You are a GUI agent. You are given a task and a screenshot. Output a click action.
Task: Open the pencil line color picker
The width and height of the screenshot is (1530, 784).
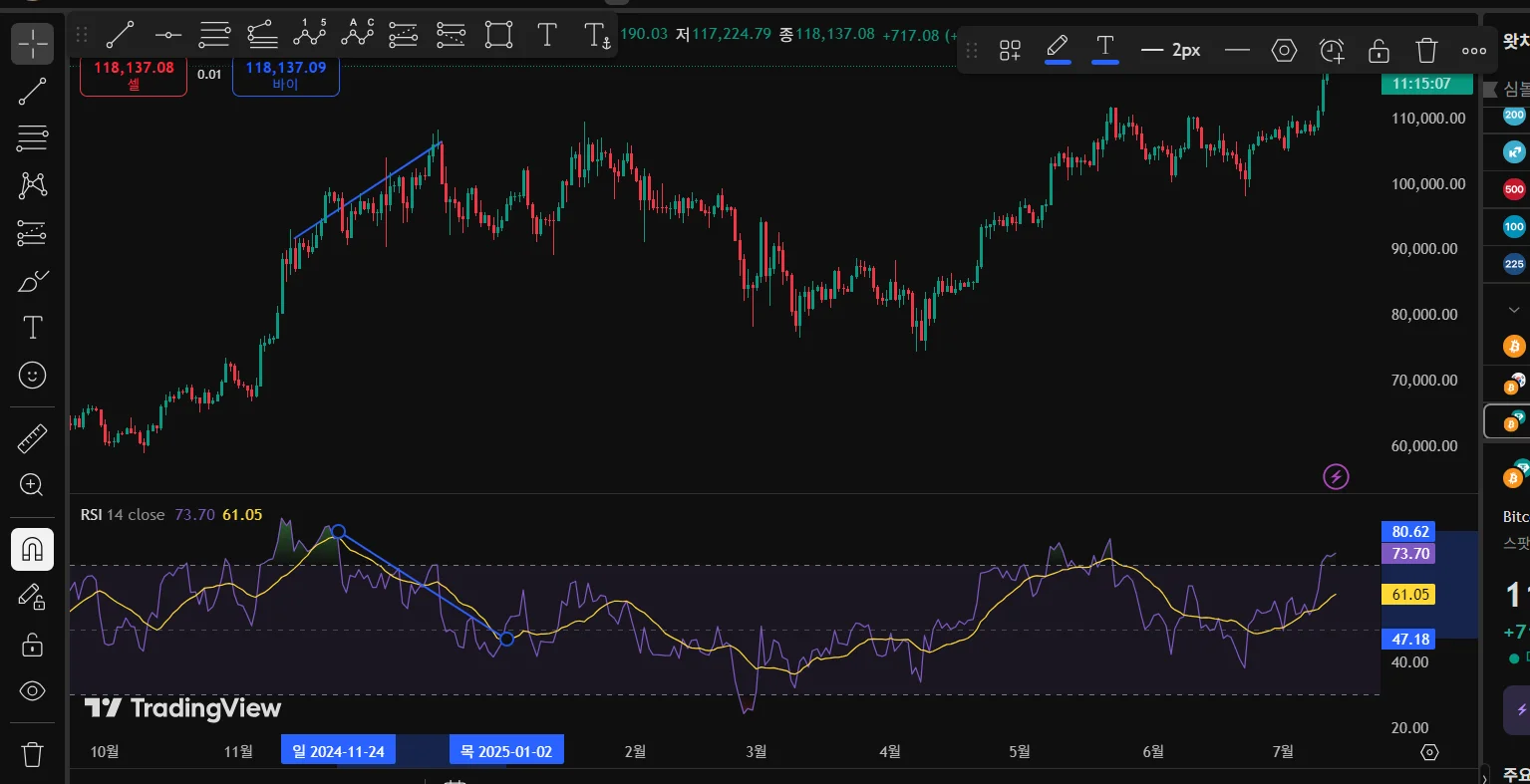click(1058, 48)
